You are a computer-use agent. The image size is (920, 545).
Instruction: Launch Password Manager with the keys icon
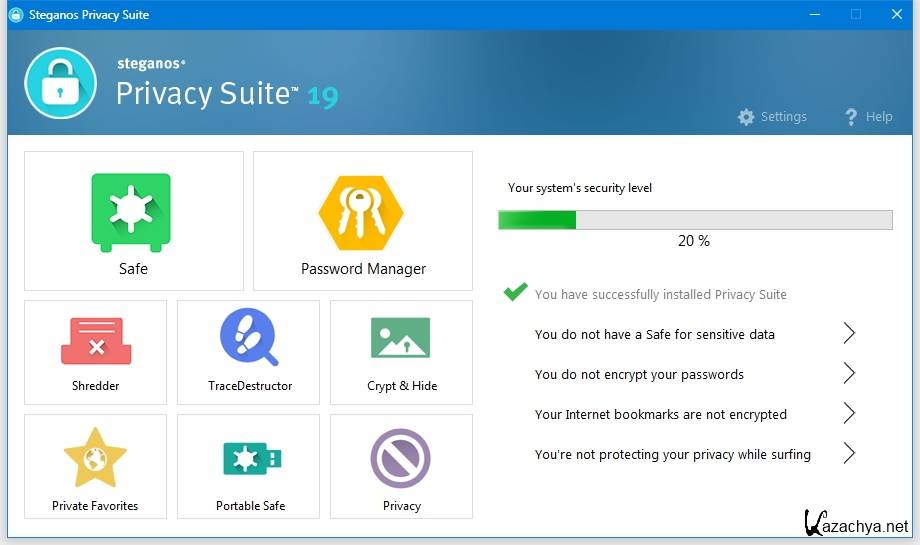point(361,212)
